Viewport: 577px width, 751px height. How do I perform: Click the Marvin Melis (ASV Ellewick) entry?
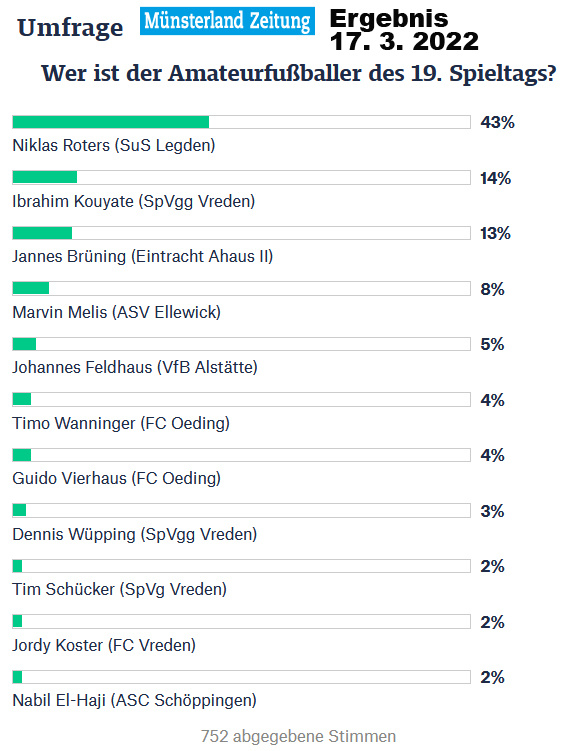point(116,312)
